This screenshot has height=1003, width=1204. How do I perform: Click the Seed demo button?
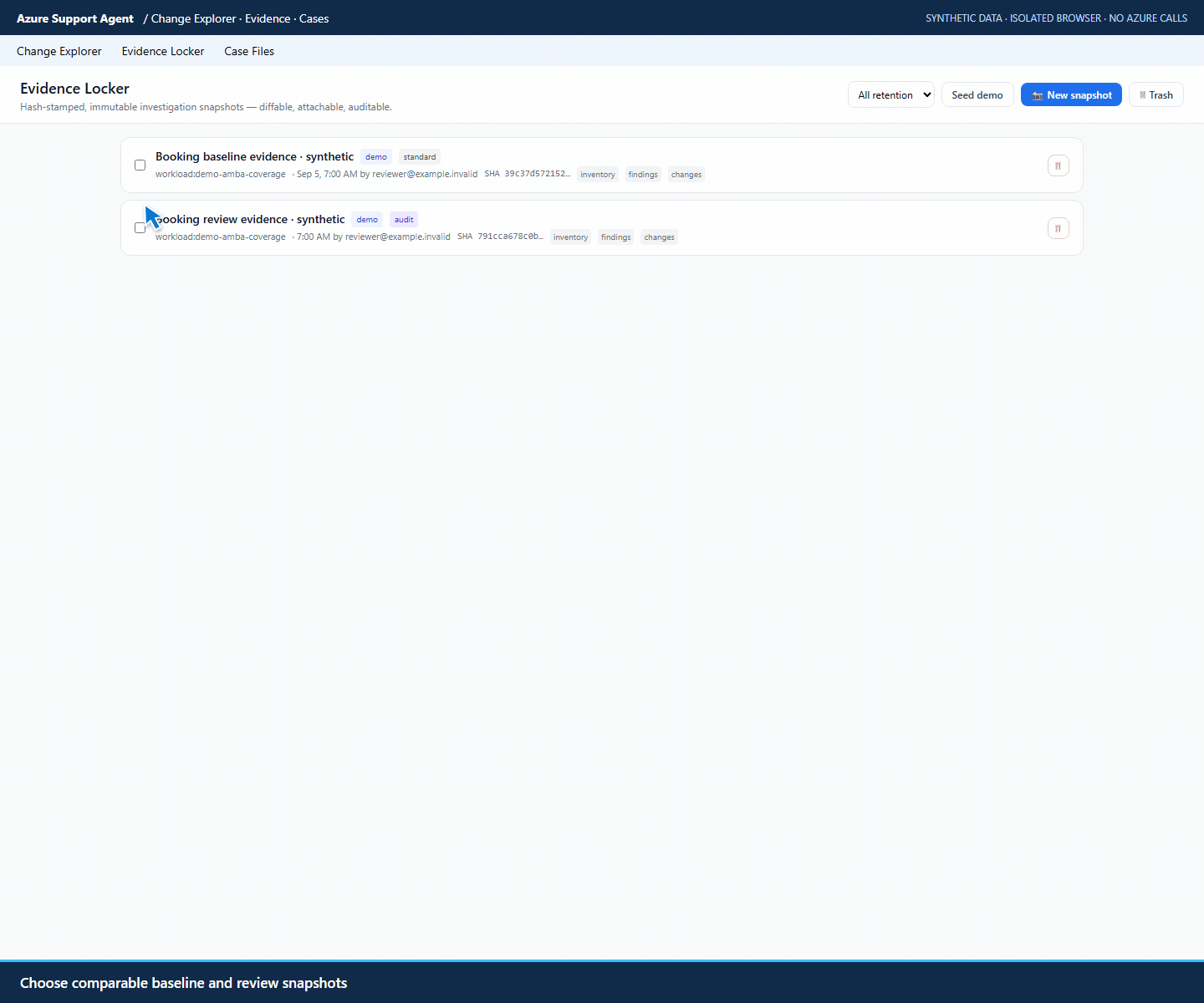977,94
